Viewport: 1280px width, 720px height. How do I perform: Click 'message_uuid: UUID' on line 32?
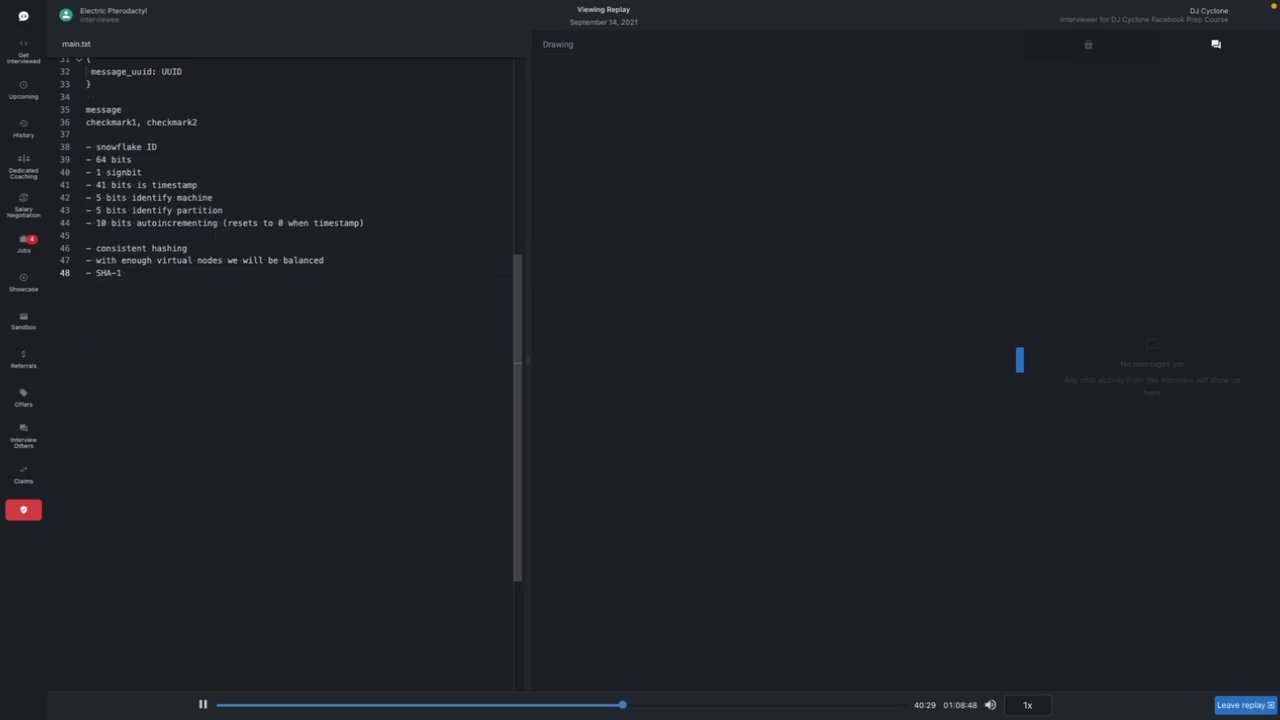click(136, 72)
